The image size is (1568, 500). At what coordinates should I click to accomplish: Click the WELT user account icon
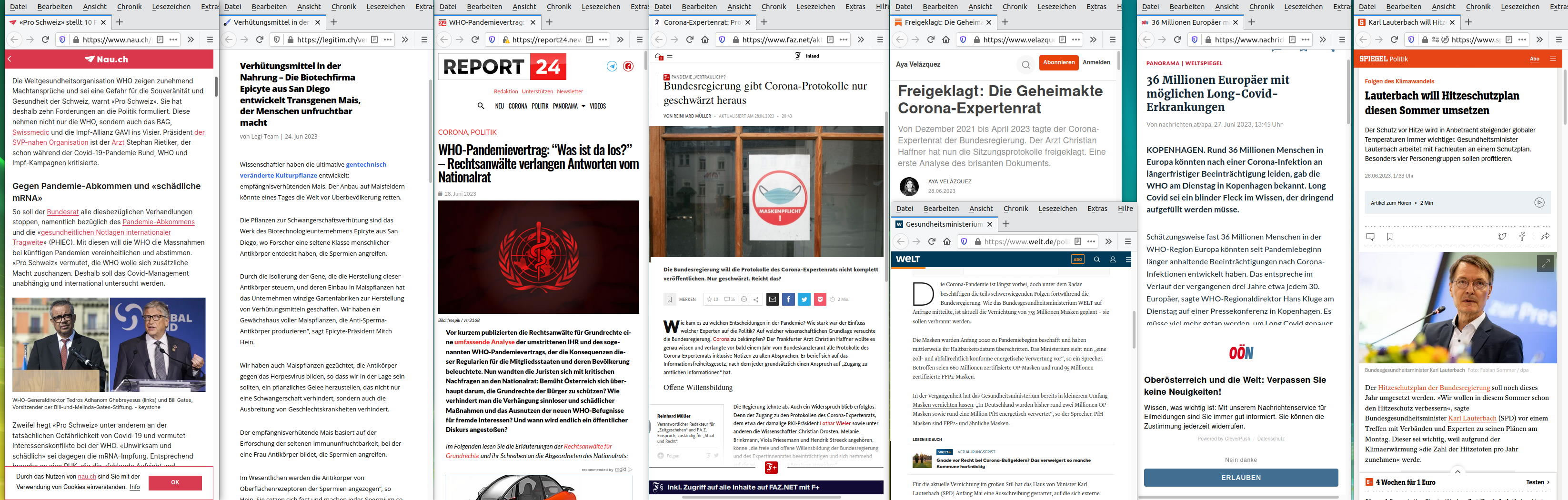click(1113, 259)
